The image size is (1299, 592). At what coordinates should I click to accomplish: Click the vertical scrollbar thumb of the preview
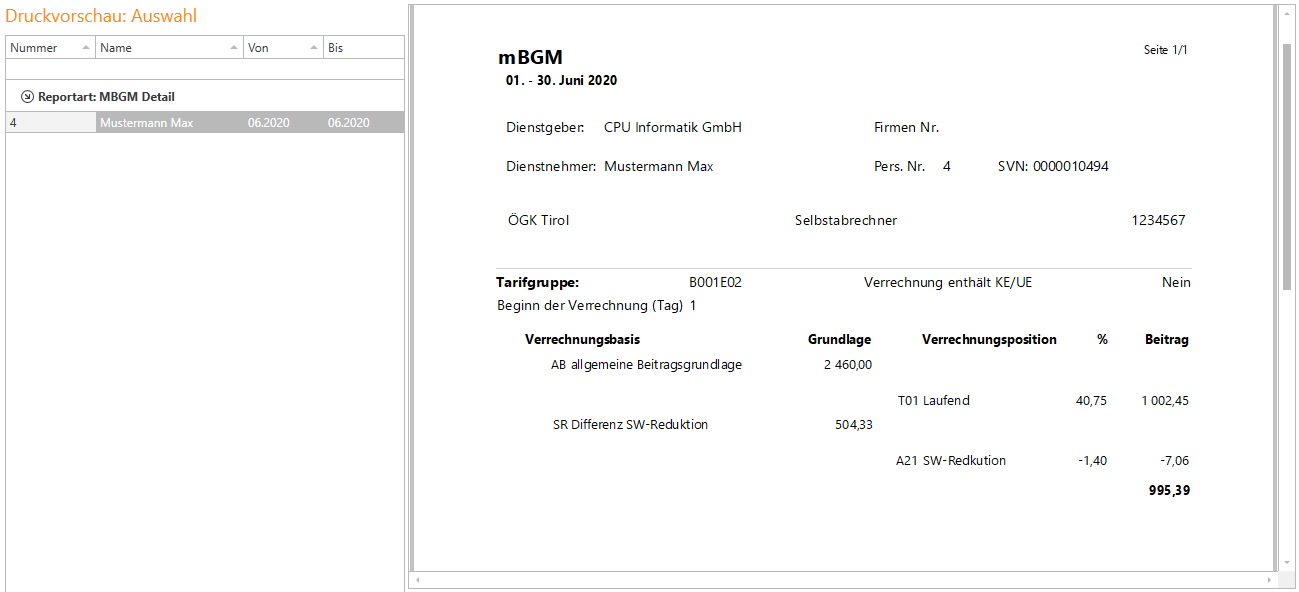1287,167
